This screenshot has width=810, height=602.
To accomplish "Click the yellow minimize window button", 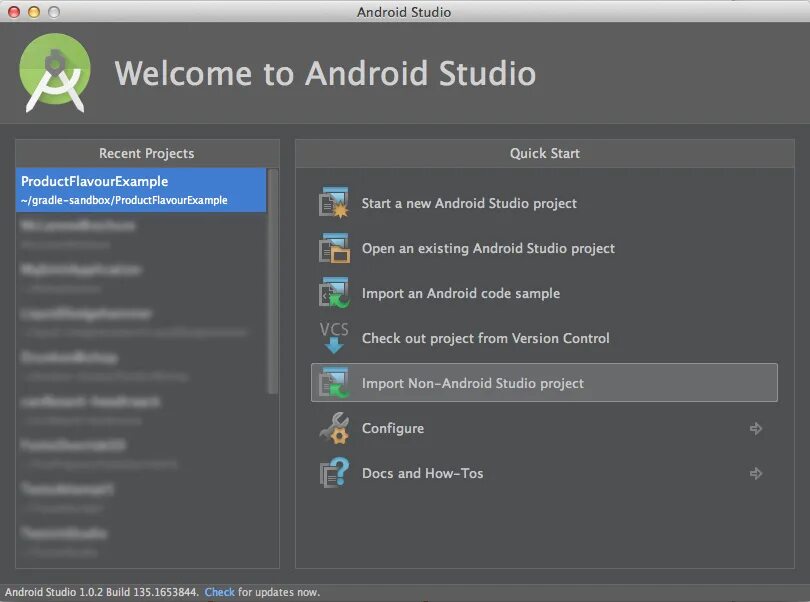I will pyautogui.click(x=34, y=12).
